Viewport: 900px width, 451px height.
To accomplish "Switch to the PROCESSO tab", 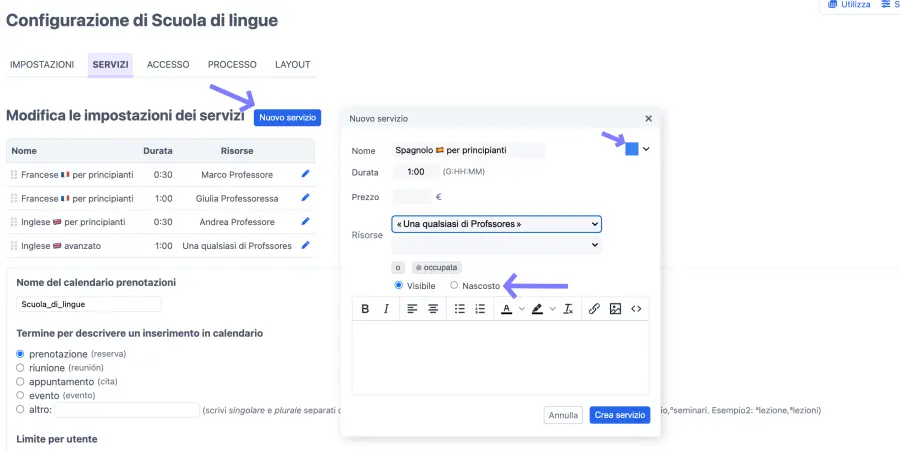I will (232, 65).
